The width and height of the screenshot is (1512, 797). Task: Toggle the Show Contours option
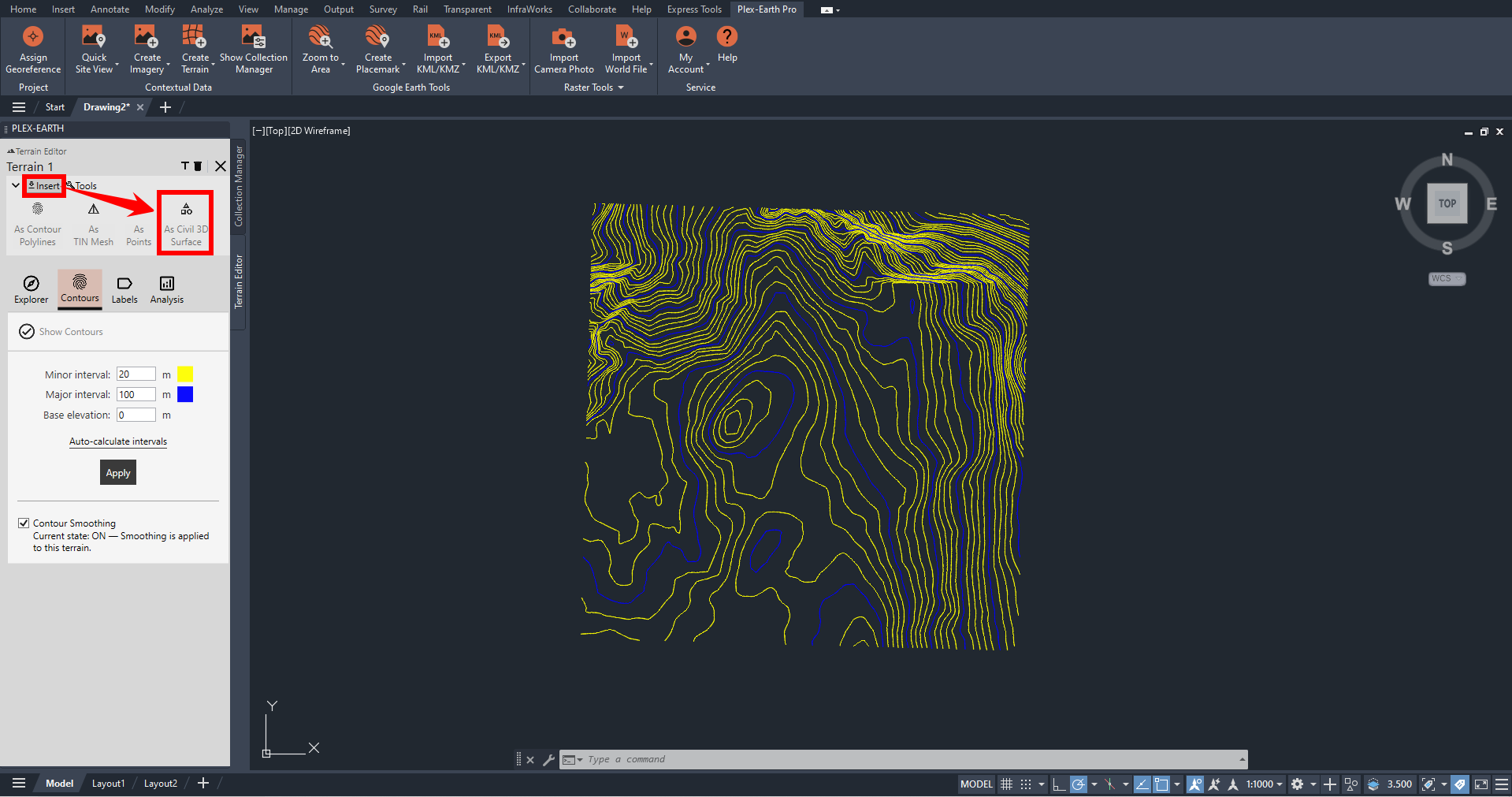27,332
